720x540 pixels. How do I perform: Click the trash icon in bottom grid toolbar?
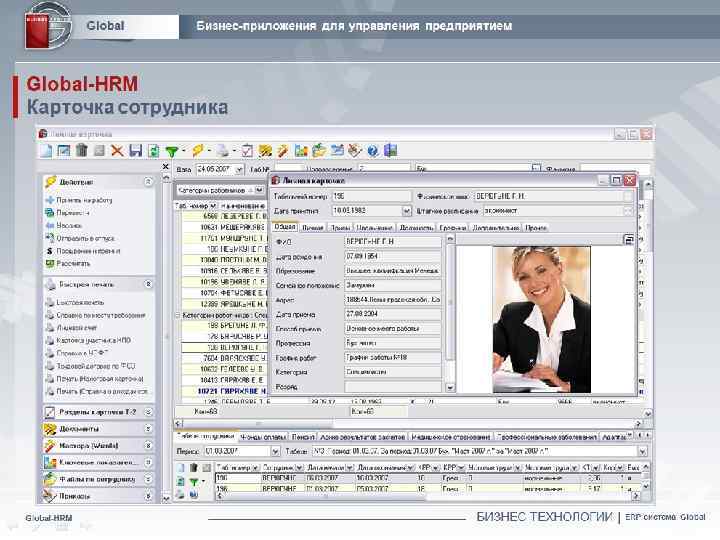tap(194, 467)
